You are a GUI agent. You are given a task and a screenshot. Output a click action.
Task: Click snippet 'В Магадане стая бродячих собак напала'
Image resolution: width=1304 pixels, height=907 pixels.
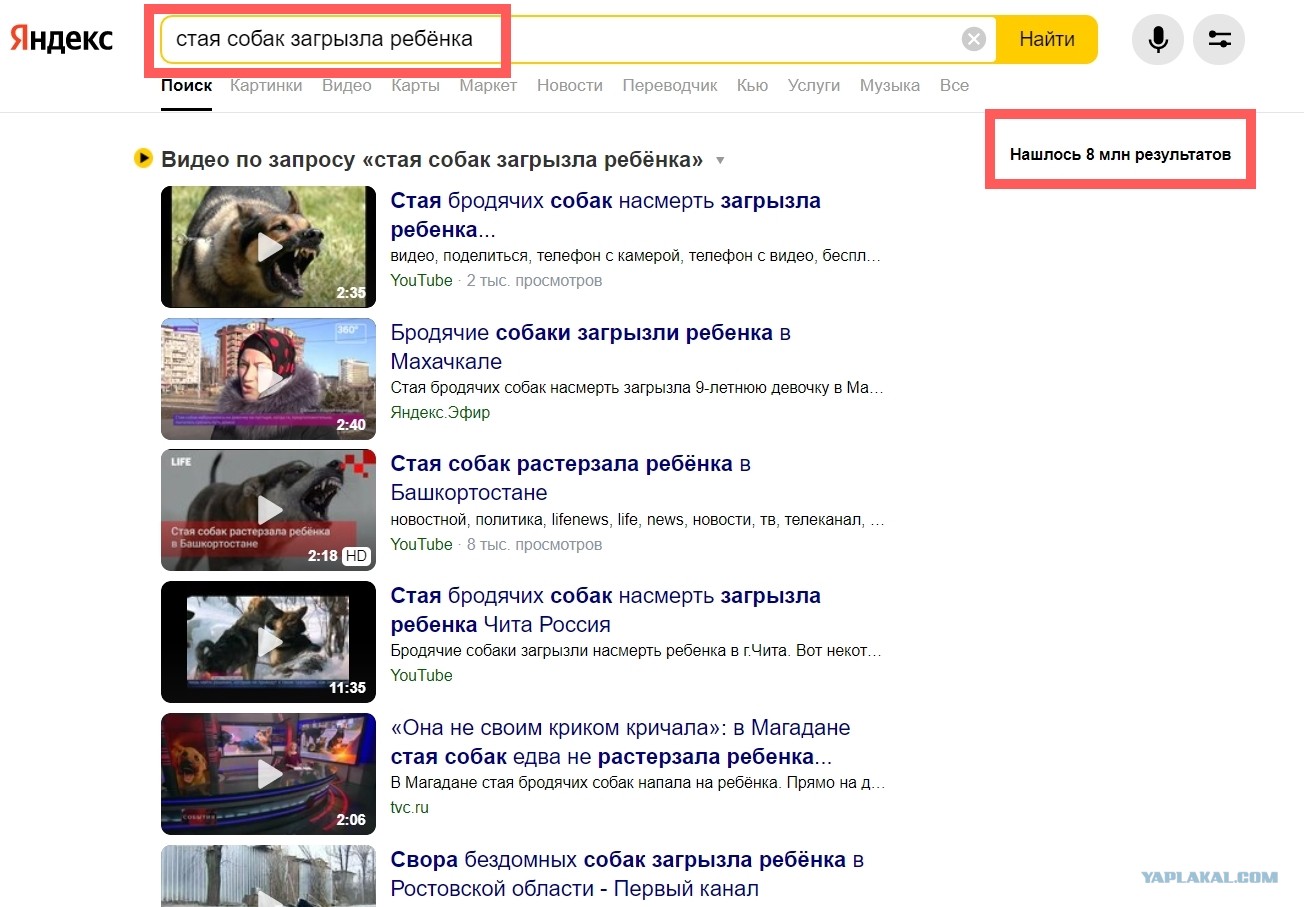click(x=637, y=783)
